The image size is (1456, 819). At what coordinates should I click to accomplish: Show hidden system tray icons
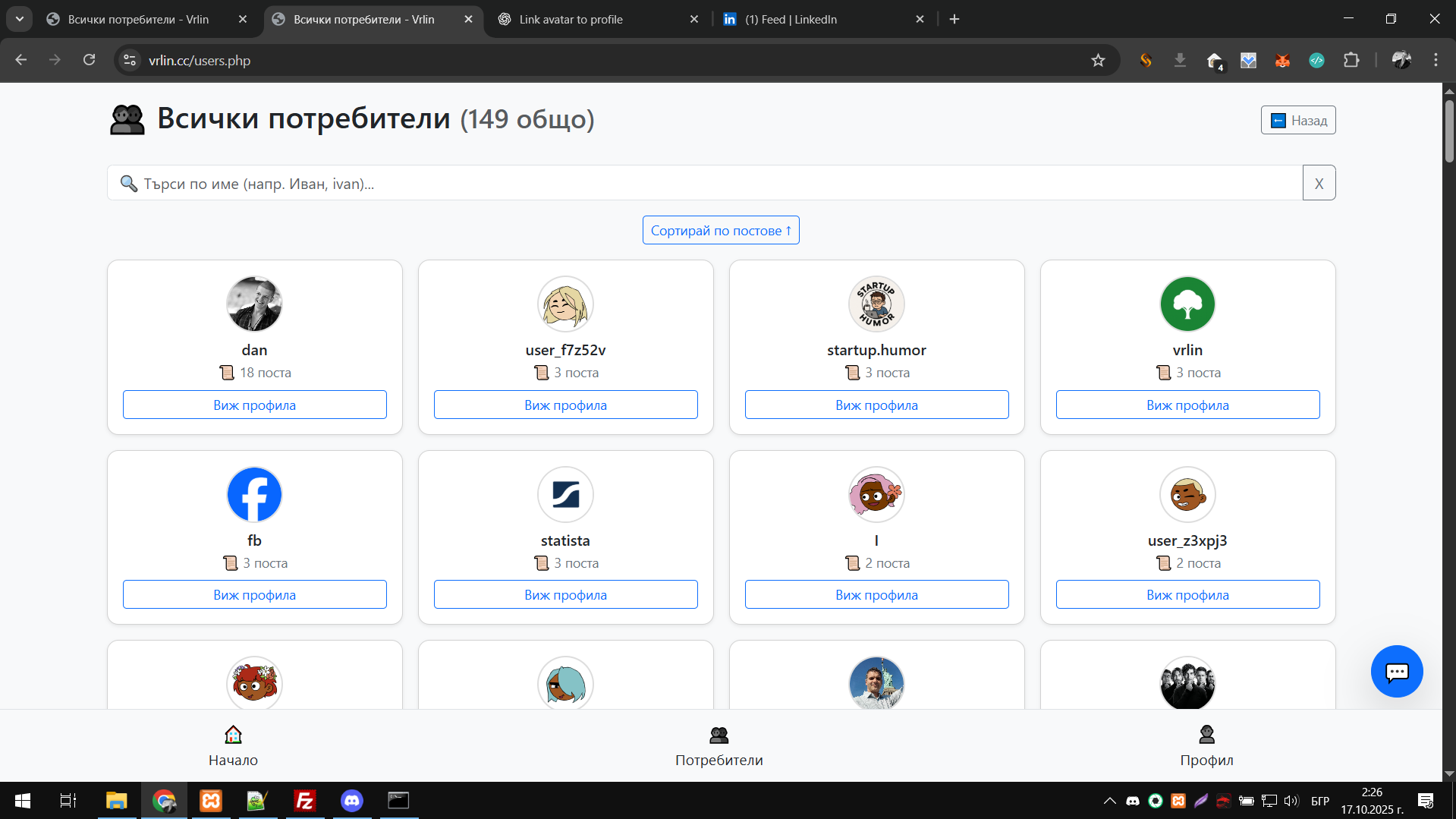[x=1109, y=801]
